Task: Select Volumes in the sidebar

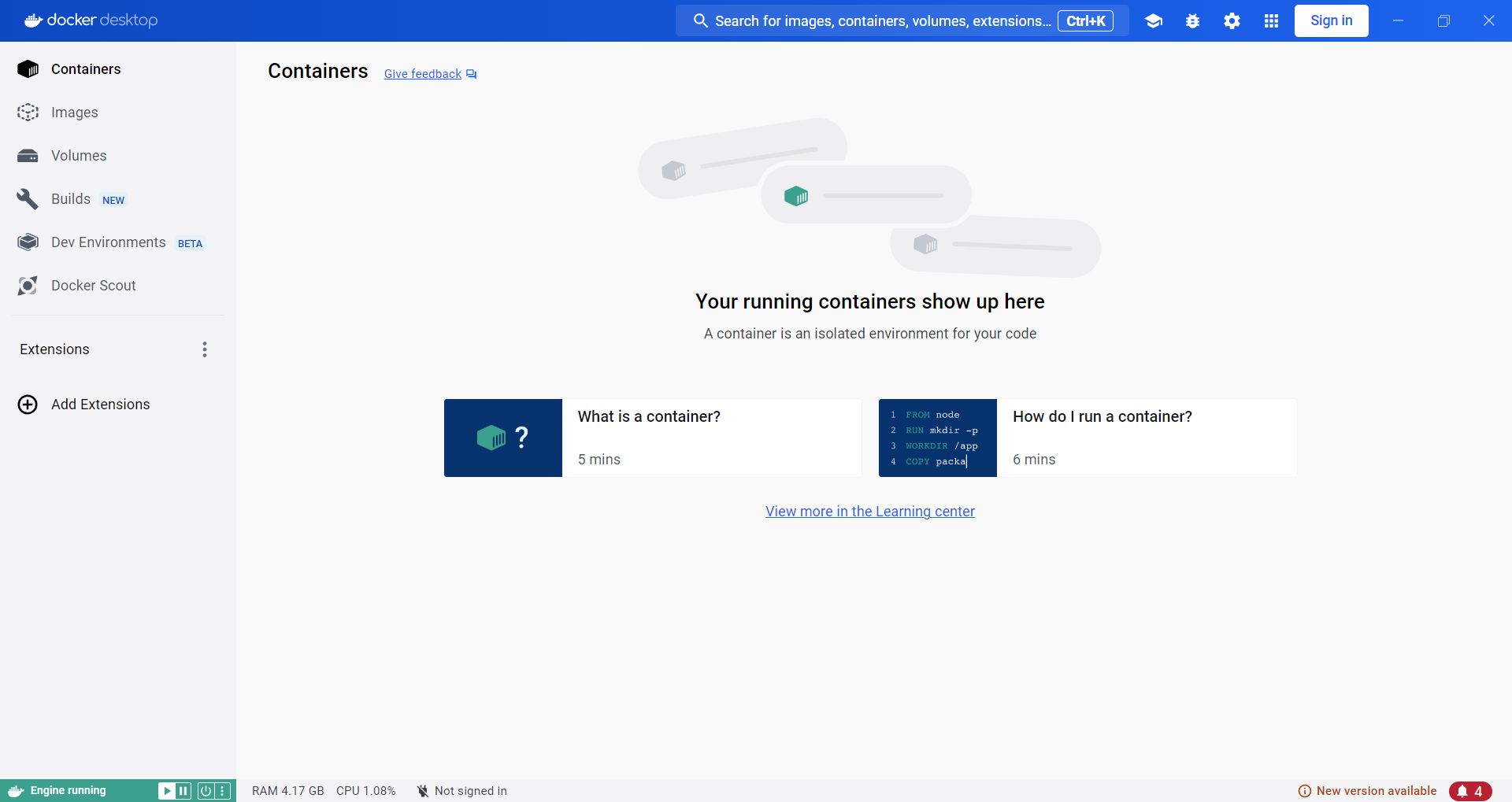Action: click(78, 155)
